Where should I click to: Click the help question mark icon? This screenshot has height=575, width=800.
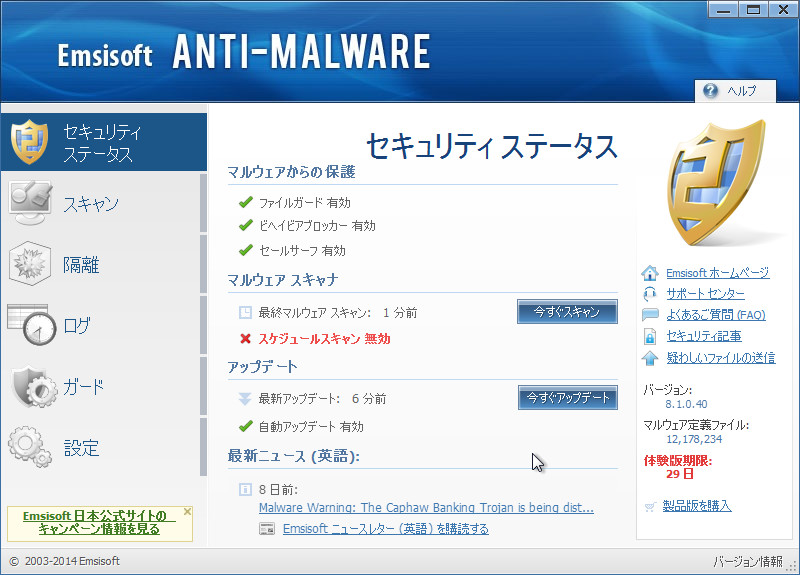click(710, 91)
